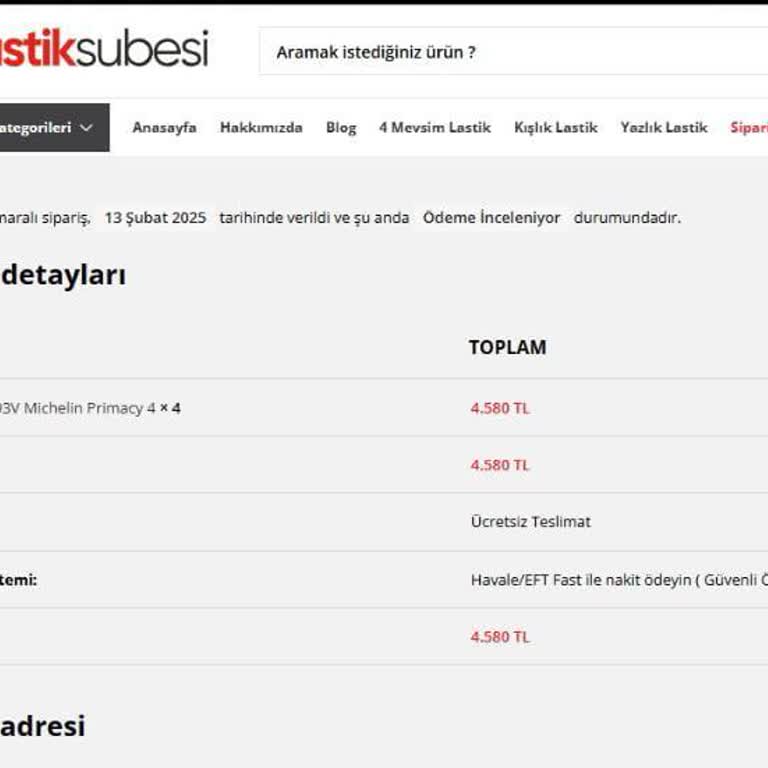
Task: Select the Michelin row price 4.580 TL
Action: point(500,408)
